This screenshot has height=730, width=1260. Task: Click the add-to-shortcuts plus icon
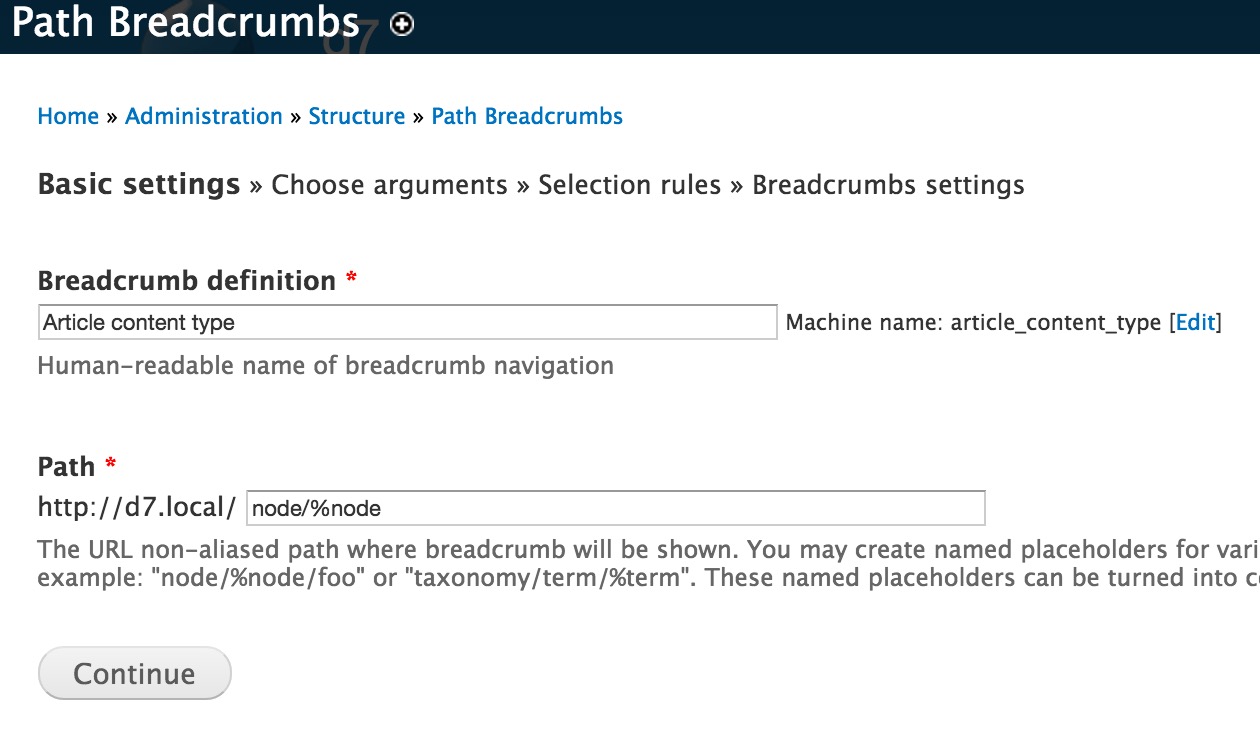402,25
